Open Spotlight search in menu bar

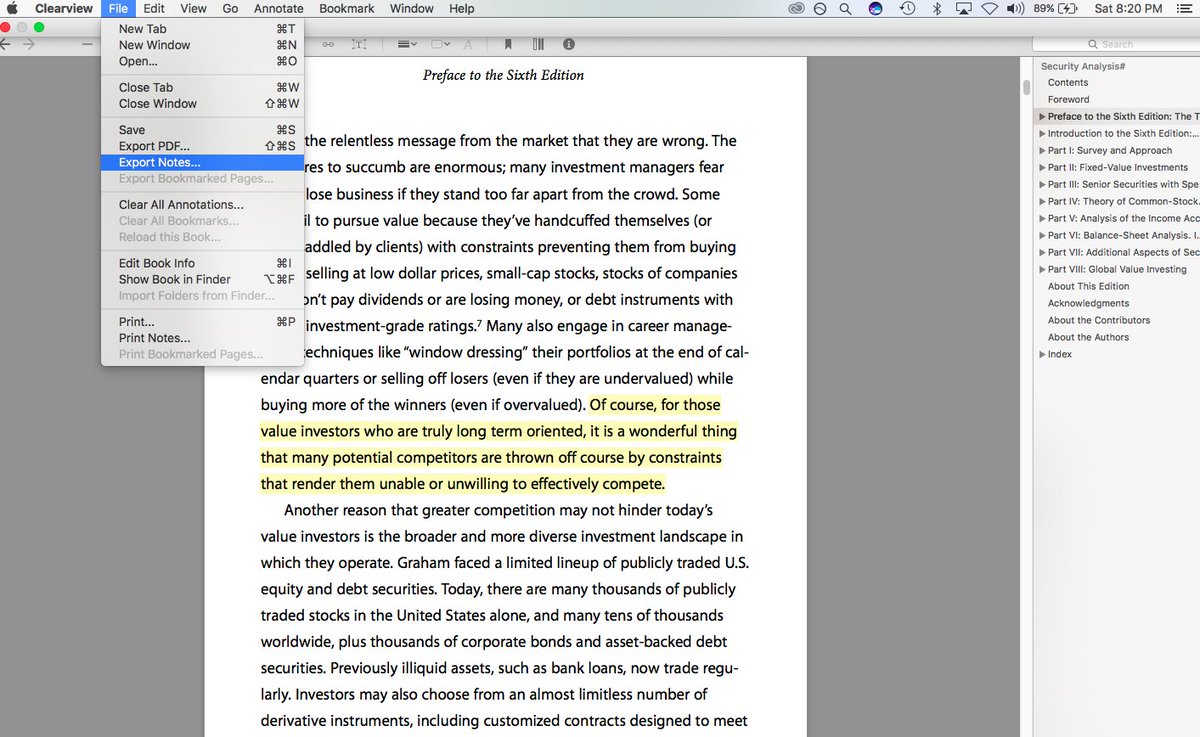click(x=846, y=8)
